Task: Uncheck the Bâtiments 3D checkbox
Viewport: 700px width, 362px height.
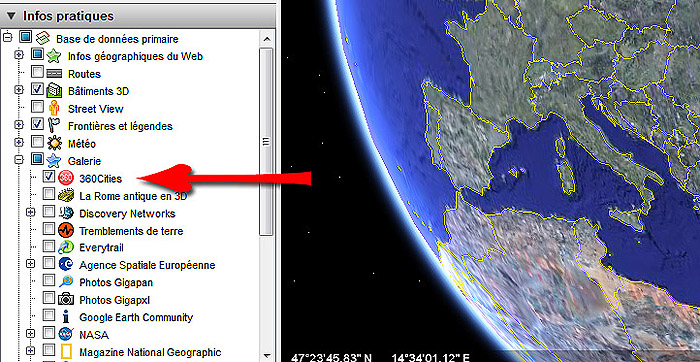Action: pos(38,90)
